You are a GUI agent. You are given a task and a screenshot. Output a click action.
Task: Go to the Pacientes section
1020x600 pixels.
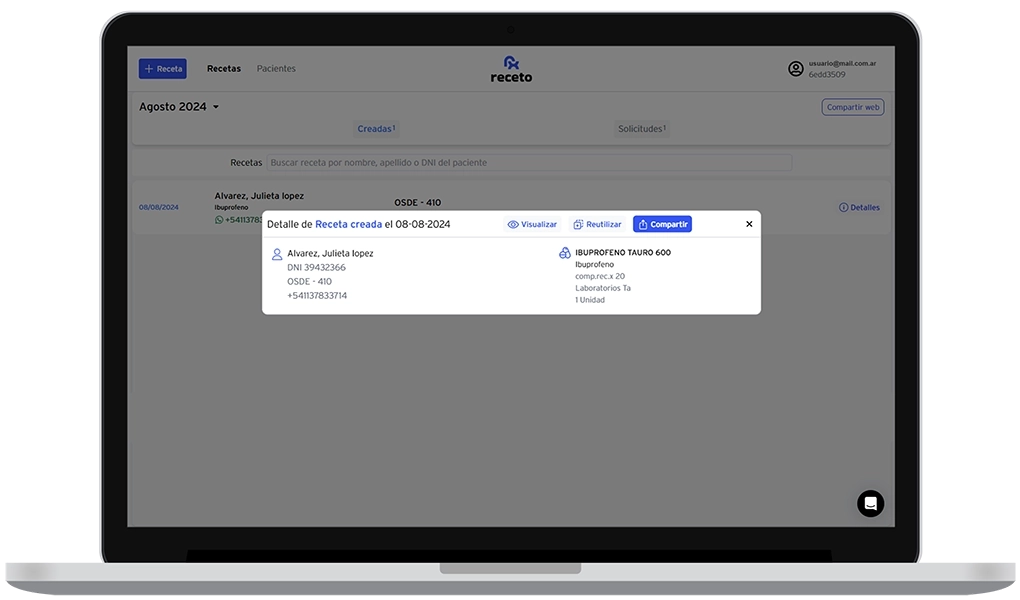276,68
